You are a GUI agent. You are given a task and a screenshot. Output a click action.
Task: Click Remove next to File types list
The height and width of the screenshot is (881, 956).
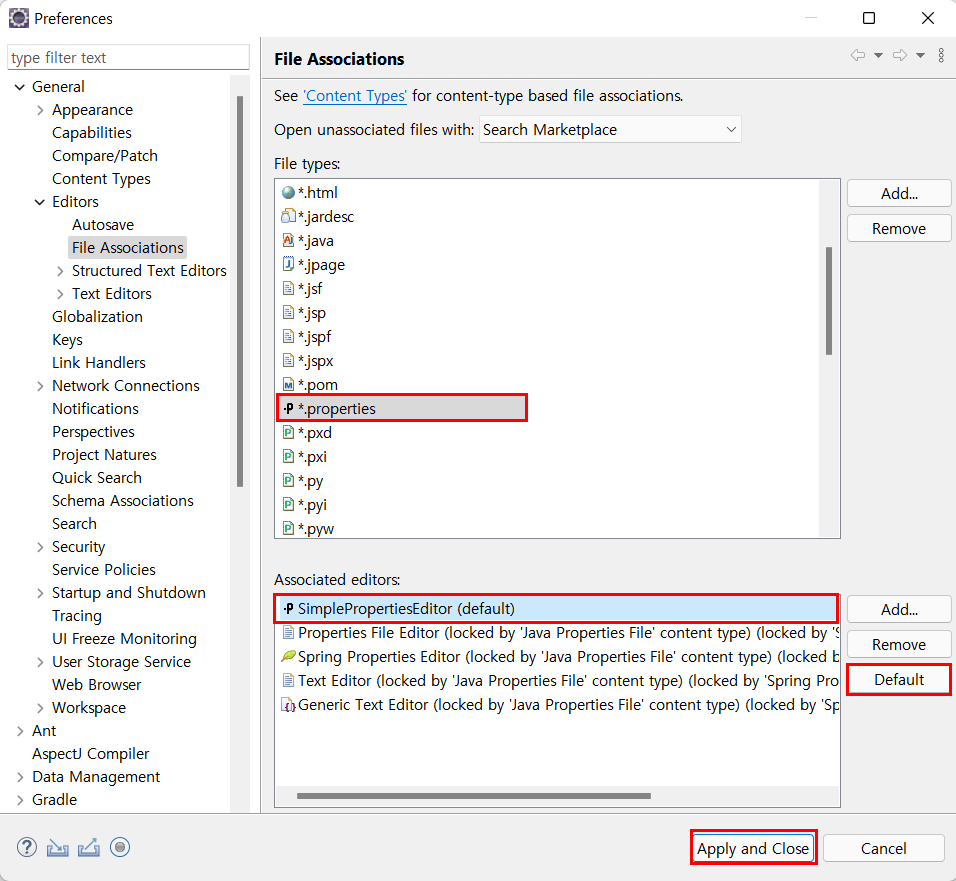click(x=899, y=229)
